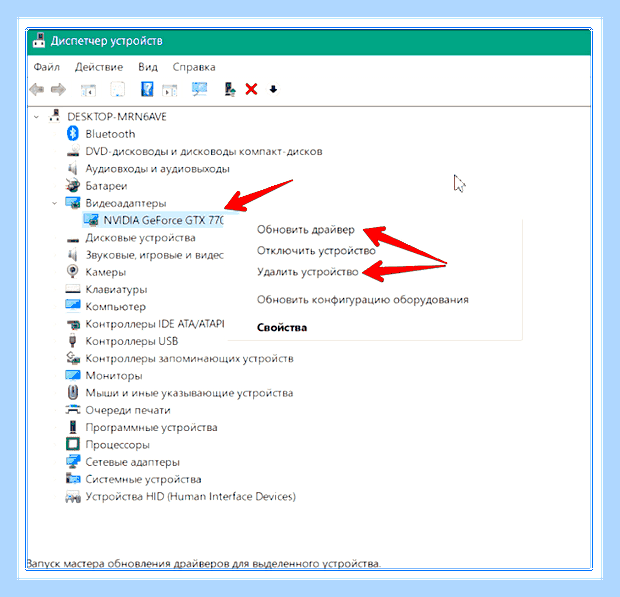The image size is (620, 597).
Task: Click the Update driver toolbar icon
Action: [x=230, y=89]
